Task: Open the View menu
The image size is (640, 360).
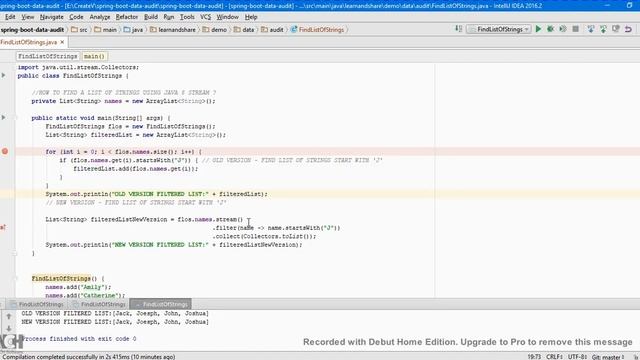Action: [27, 17]
